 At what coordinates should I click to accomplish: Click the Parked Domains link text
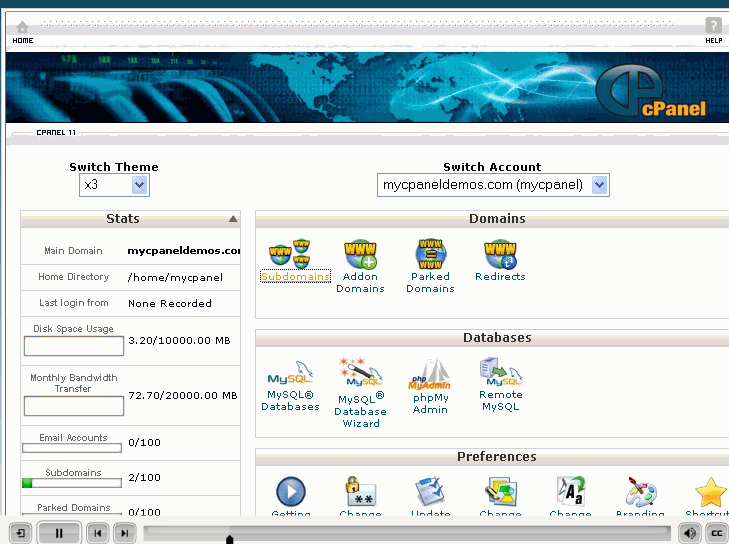click(x=431, y=282)
